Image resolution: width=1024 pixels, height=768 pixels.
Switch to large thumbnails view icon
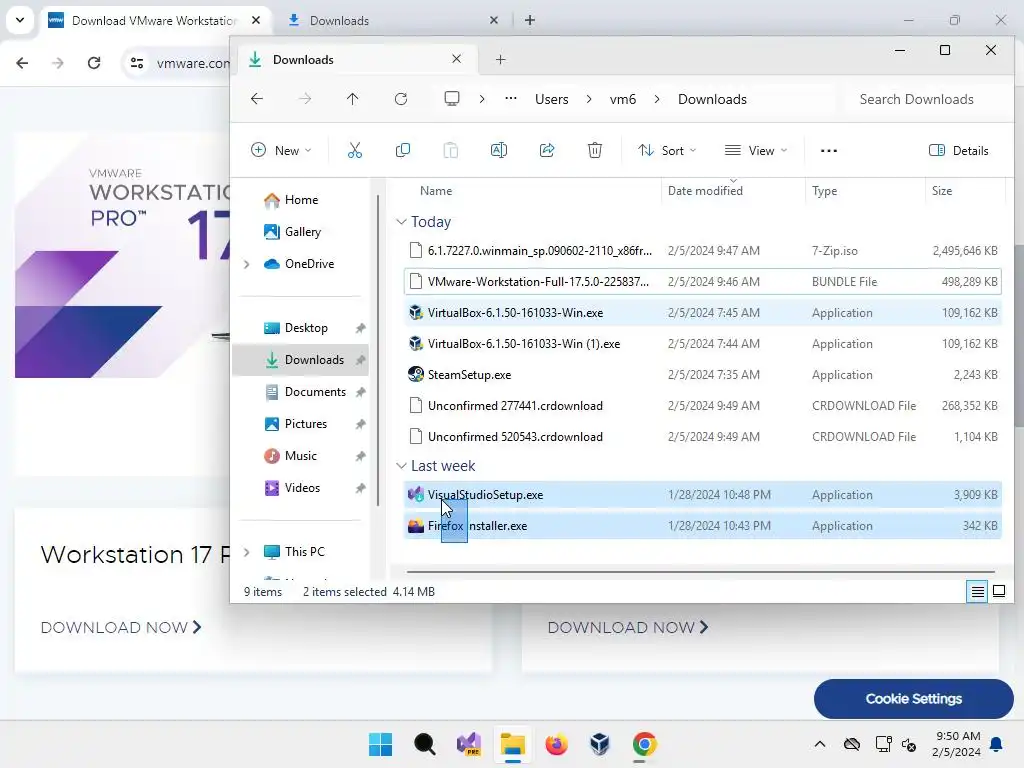pyautogui.click(x=999, y=592)
